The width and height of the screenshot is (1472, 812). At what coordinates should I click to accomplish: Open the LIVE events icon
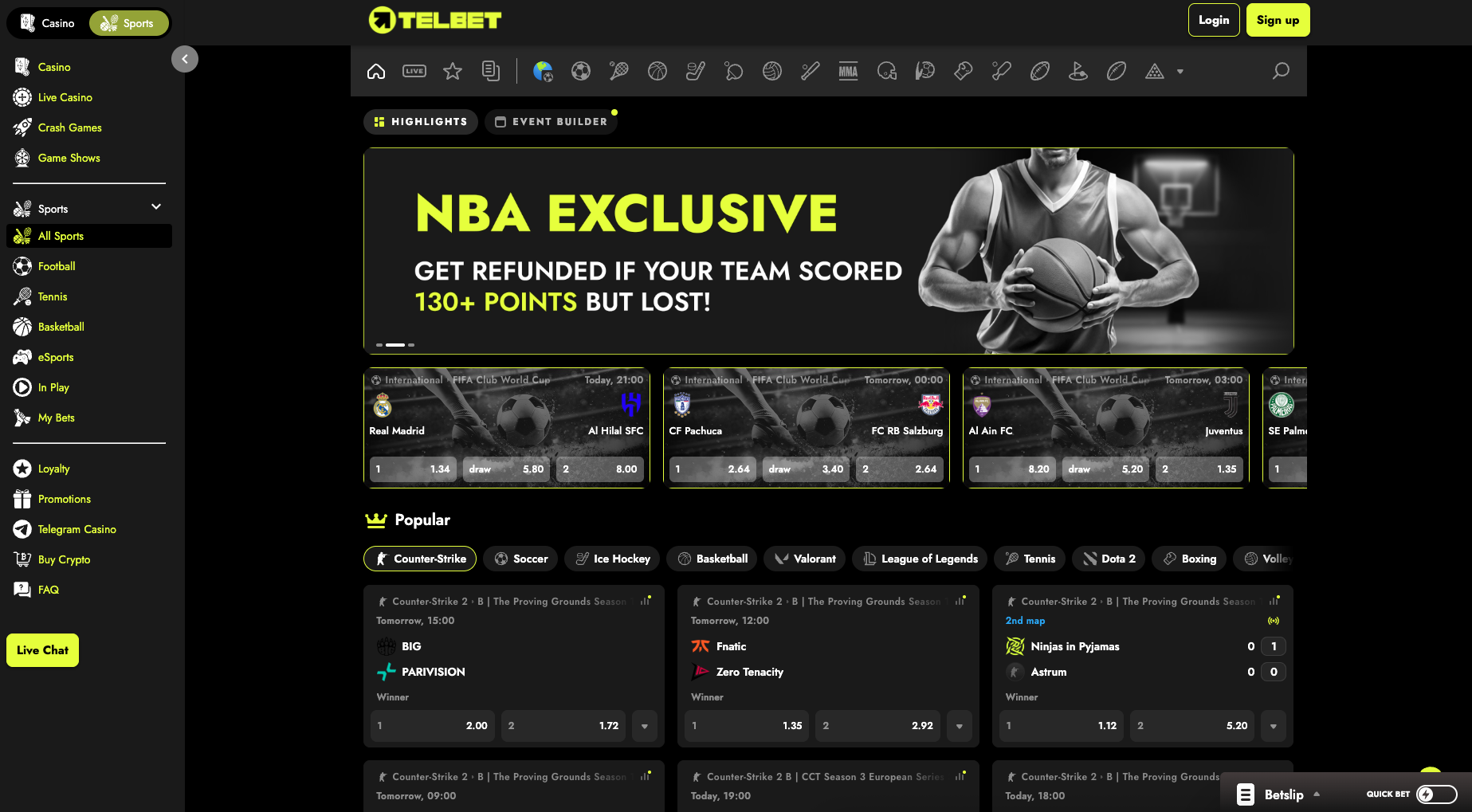click(414, 72)
